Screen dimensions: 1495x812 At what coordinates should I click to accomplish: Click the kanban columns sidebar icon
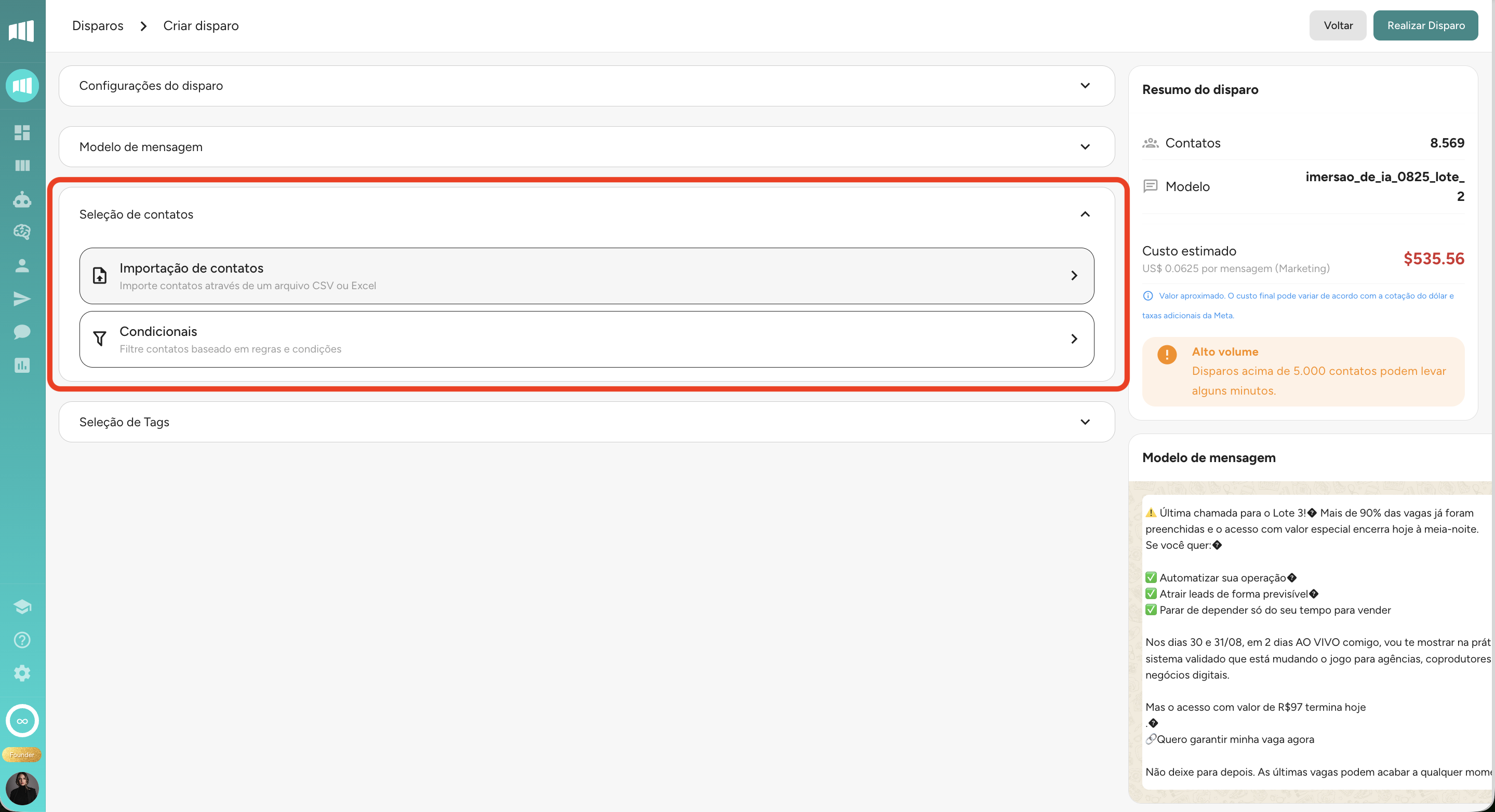point(22,166)
